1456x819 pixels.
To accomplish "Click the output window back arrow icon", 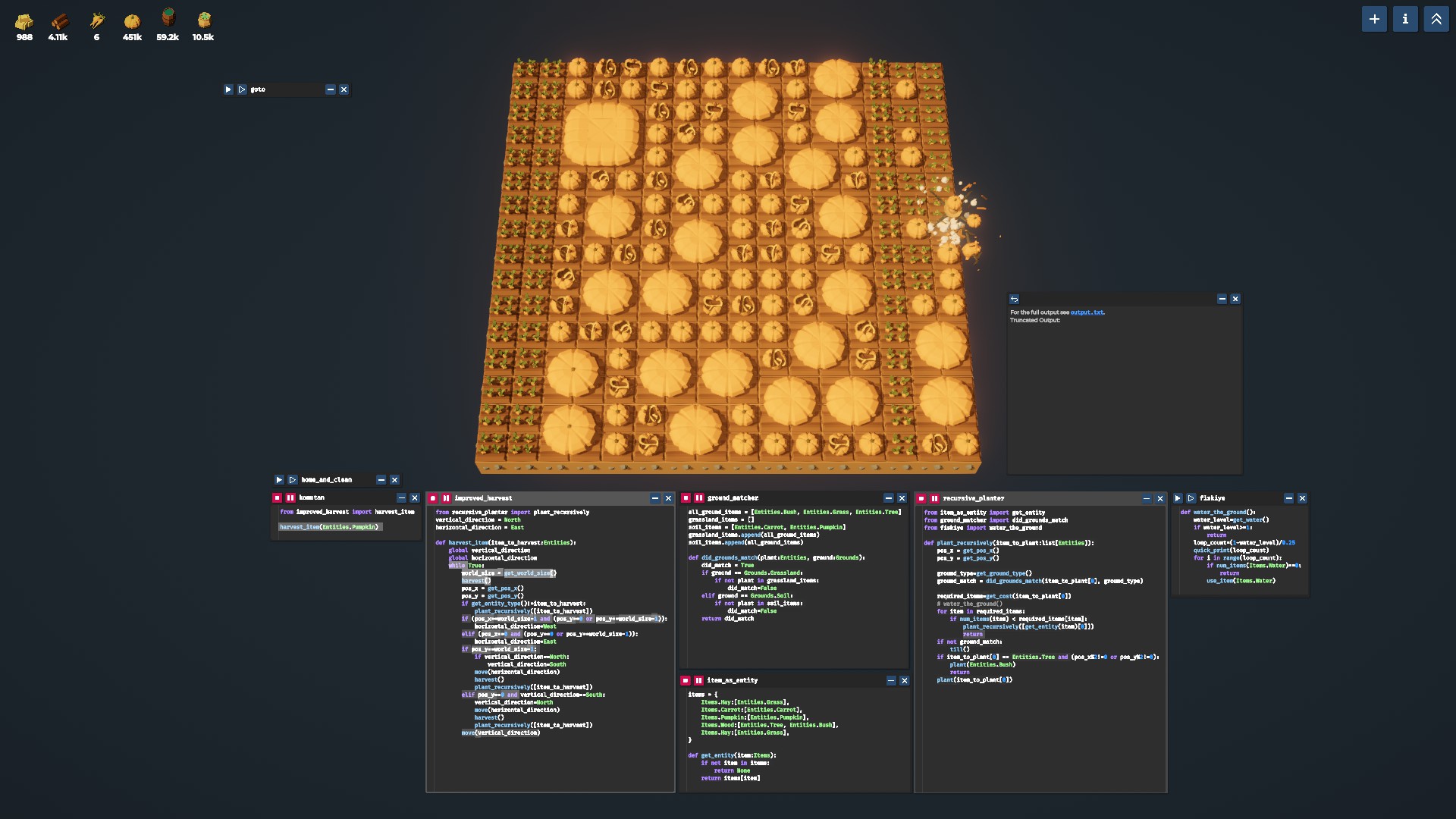I will tap(1015, 299).
